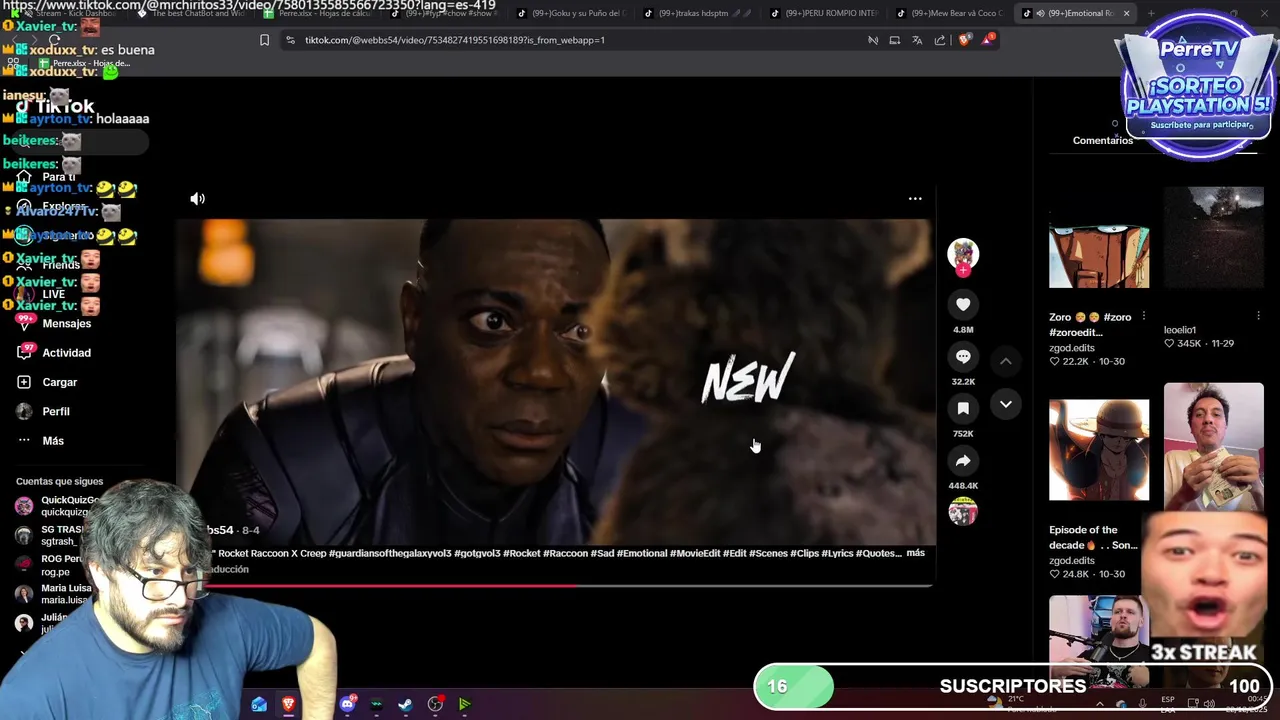Open Brave browser from the taskbar
The height and width of the screenshot is (720, 1280).
288,705
